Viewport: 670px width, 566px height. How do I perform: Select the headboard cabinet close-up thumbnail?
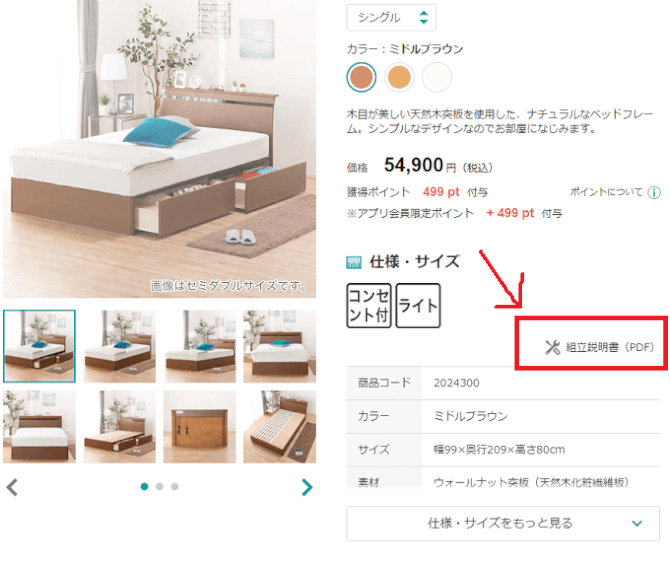(200, 427)
